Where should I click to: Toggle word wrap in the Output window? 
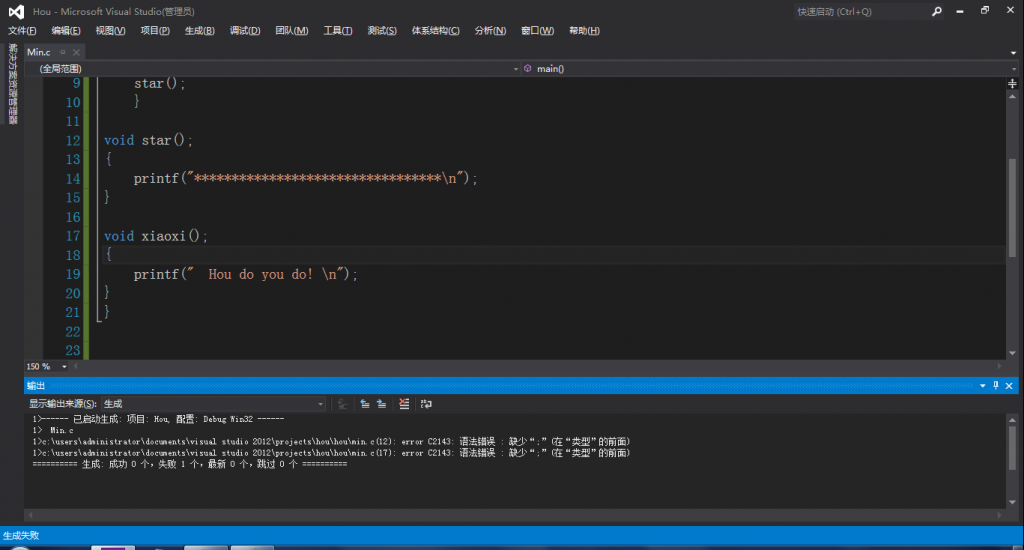pos(426,404)
